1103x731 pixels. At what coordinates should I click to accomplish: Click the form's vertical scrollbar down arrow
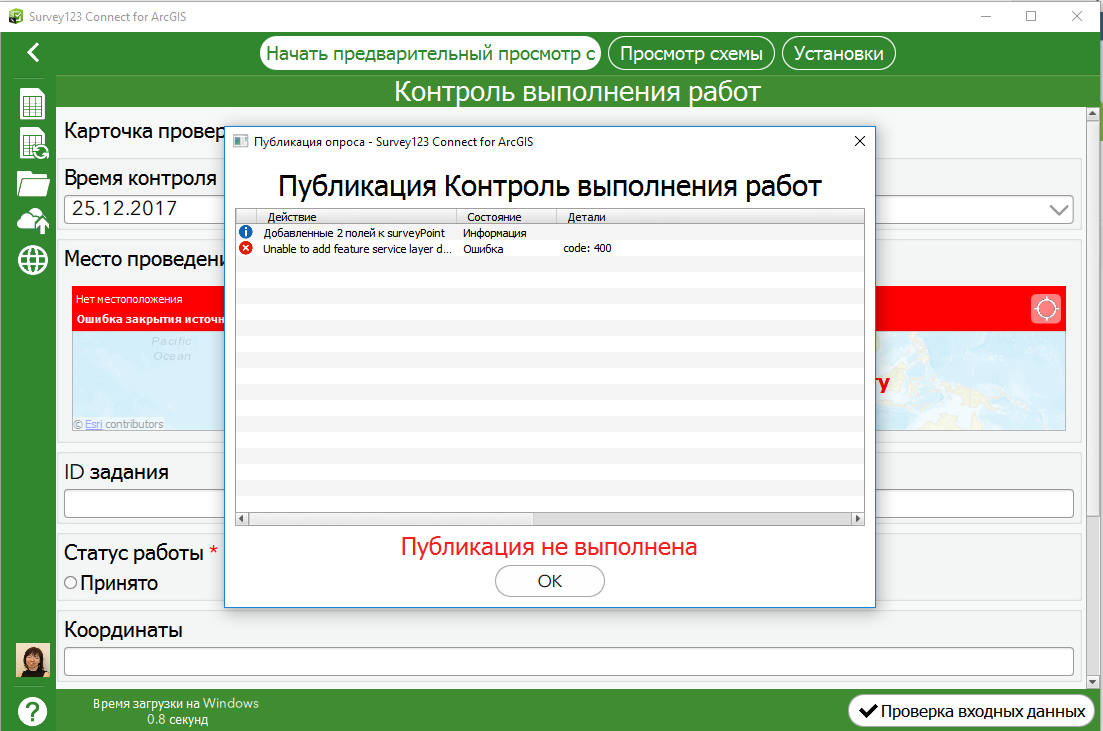coord(1092,681)
